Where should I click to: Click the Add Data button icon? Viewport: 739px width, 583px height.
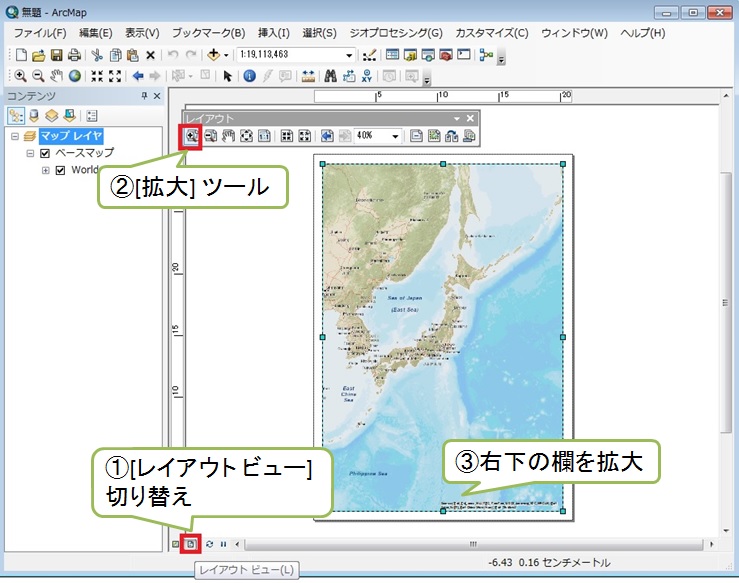(x=214, y=54)
